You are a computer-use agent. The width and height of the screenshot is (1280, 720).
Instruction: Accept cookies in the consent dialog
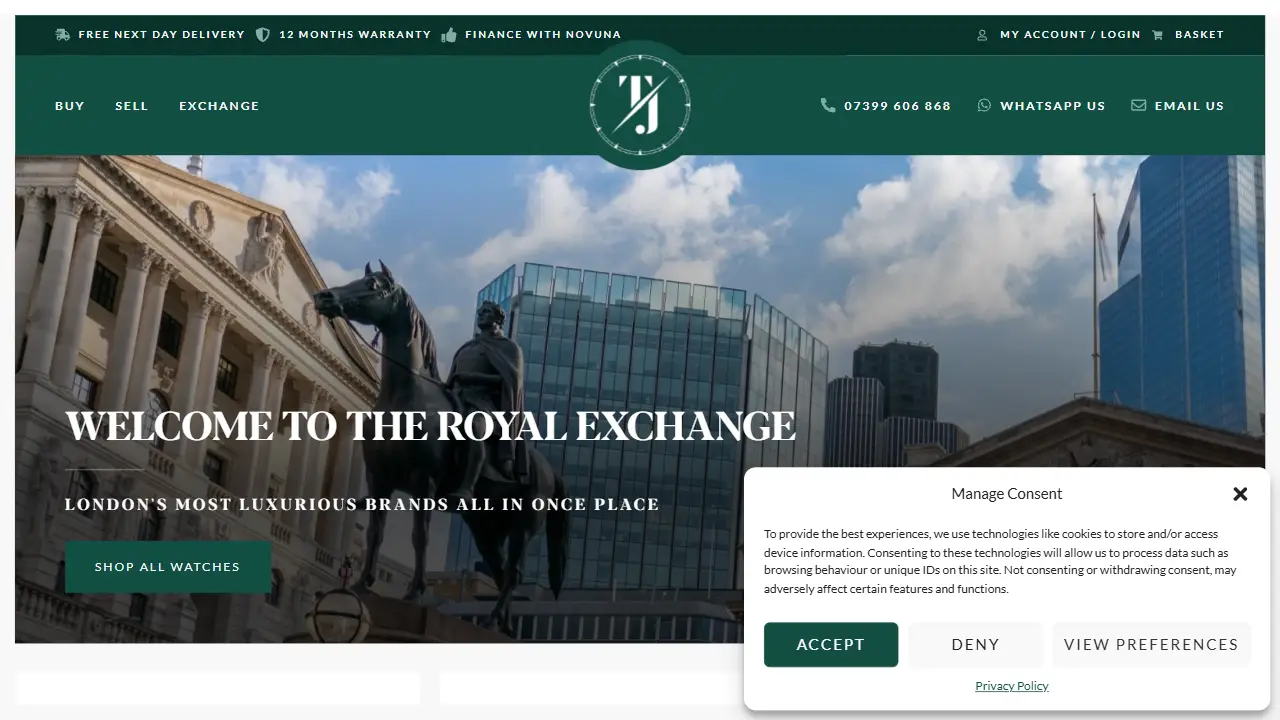(831, 645)
